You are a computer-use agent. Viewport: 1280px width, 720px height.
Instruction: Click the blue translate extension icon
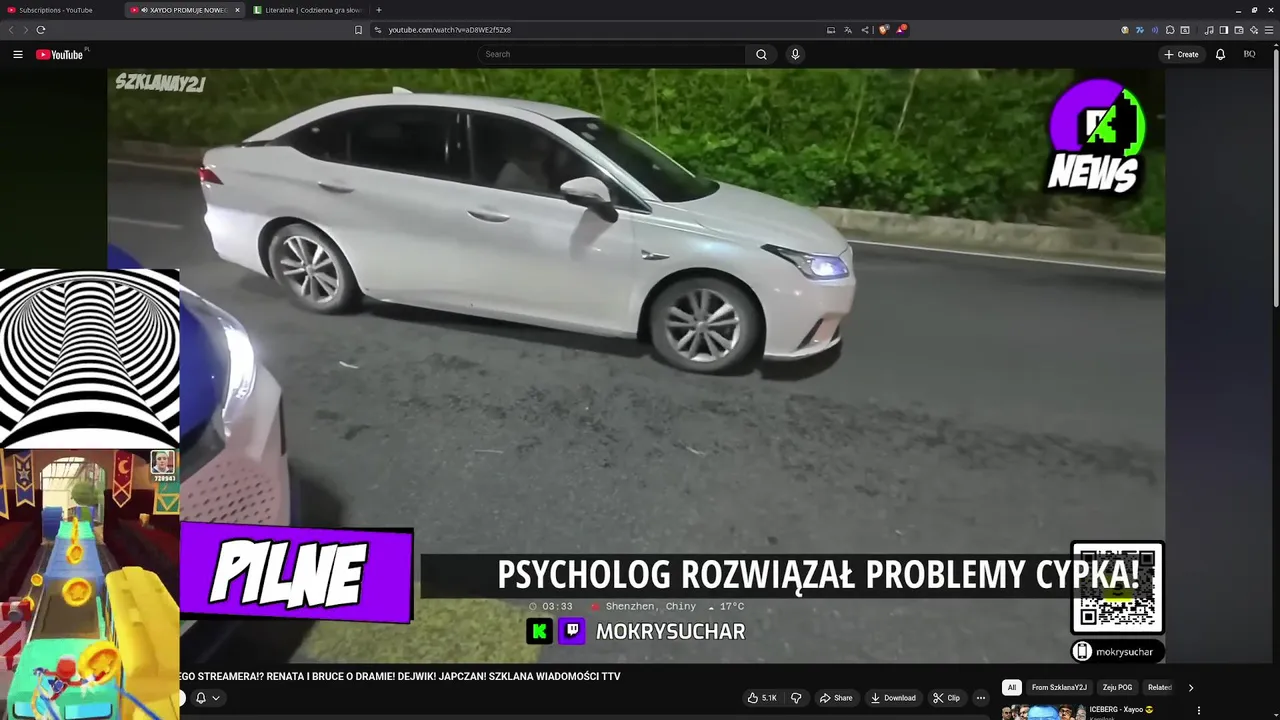pos(1139,30)
